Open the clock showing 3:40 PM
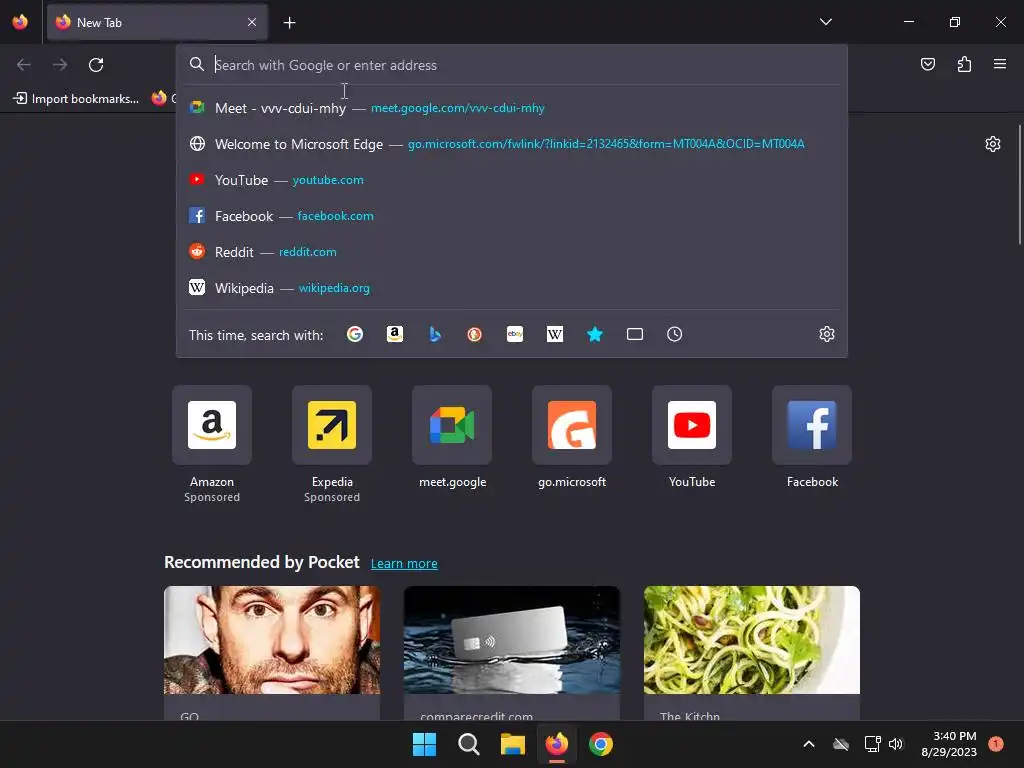Screen dimensions: 1024x768 949,744
